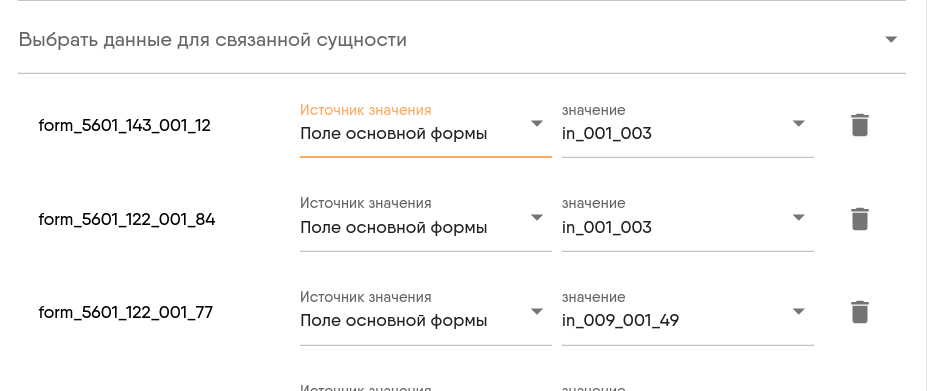The width and height of the screenshot is (931, 391).
Task: Open 'Источник значения' dropdown for form_5601_122_001_84
Action: coord(426,224)
